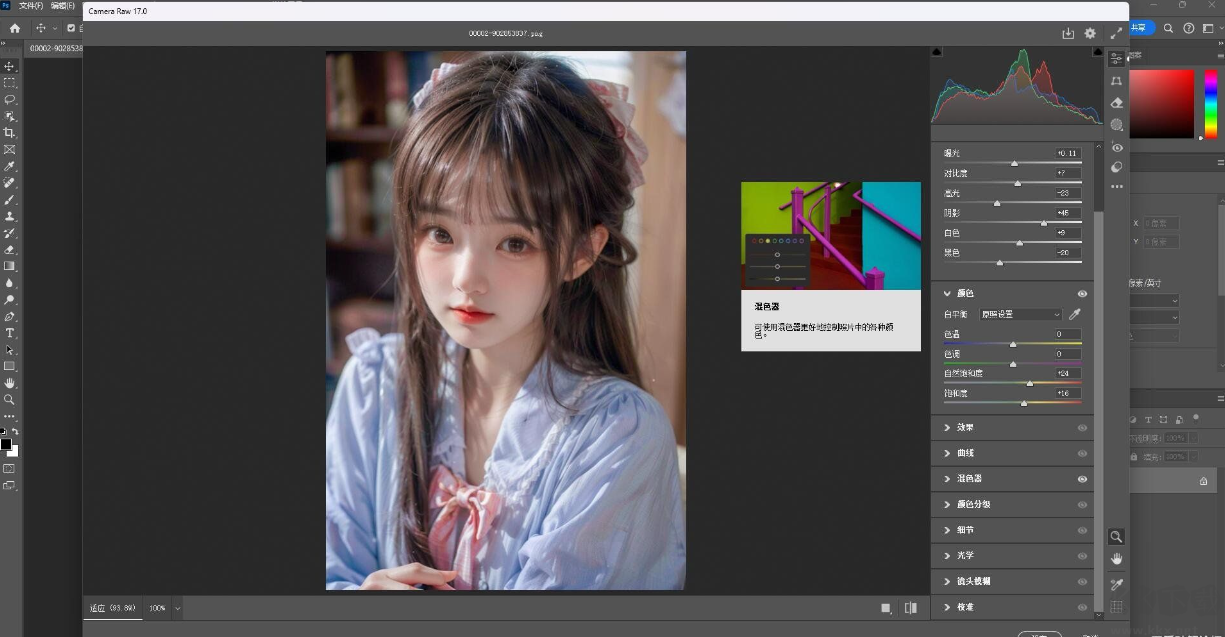Viewport: 1225px width, 637px height.
Task: Toggle visibility of 混色器 panel edits
Action: click(1082, 479)
